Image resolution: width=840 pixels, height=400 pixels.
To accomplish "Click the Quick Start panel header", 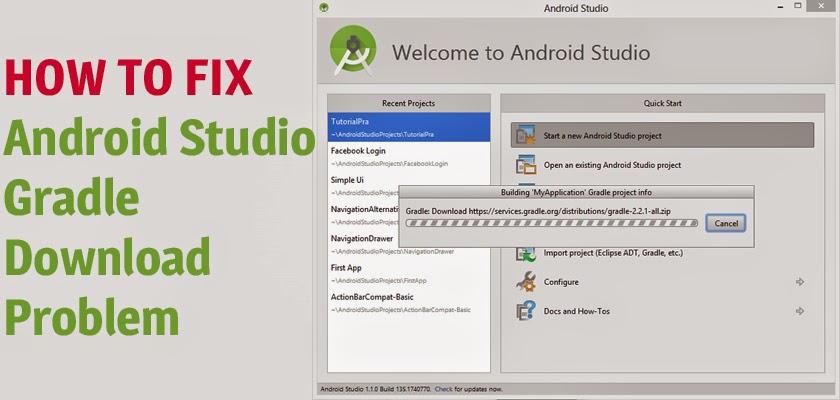I will click(663, 103).
